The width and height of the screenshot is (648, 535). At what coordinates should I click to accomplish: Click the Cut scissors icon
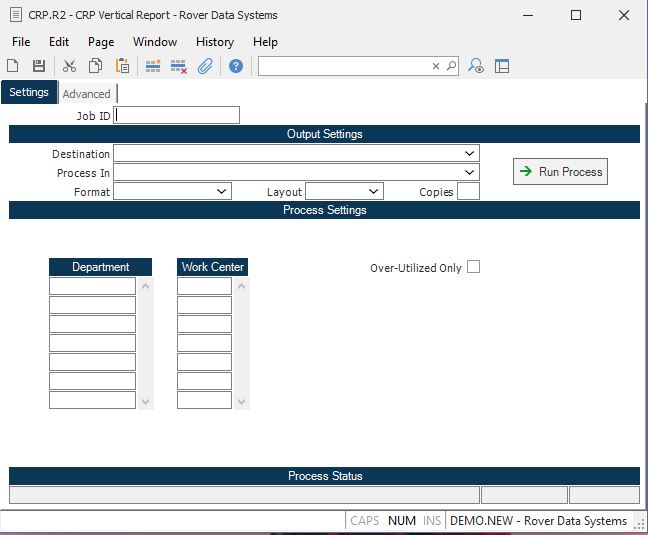69,66
